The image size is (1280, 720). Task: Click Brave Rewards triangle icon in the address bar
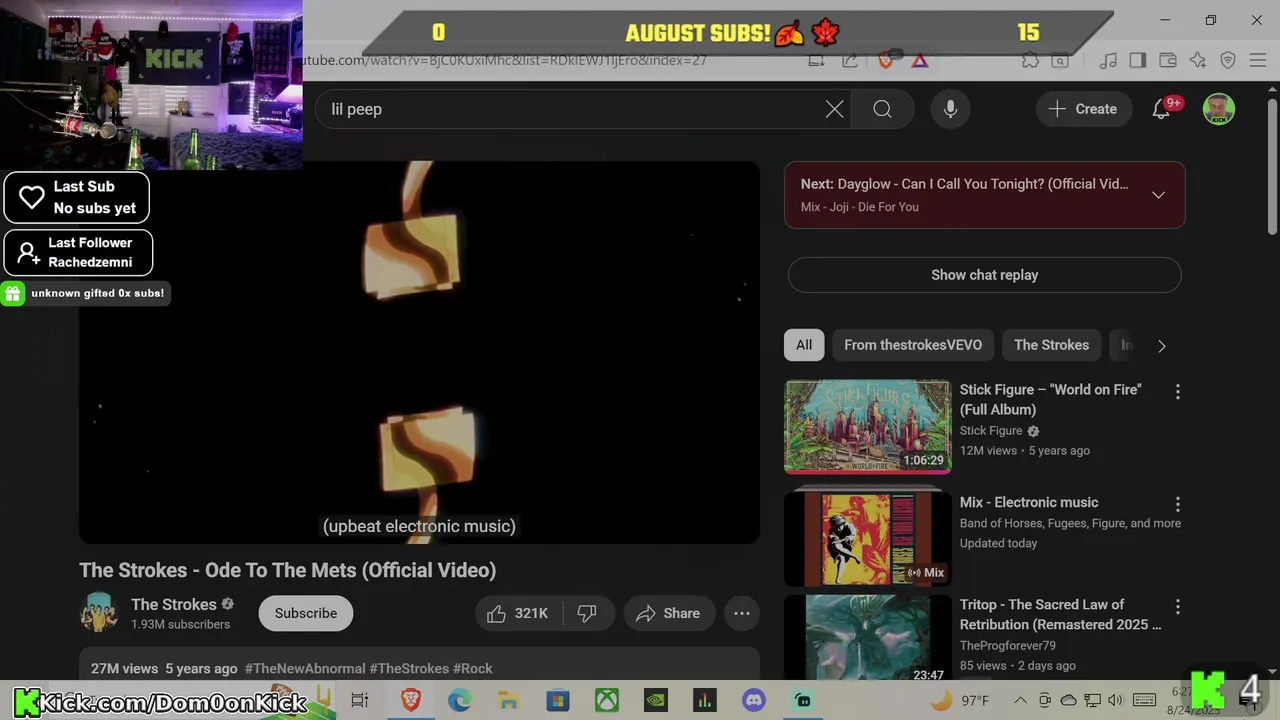[x=920, y=61]
